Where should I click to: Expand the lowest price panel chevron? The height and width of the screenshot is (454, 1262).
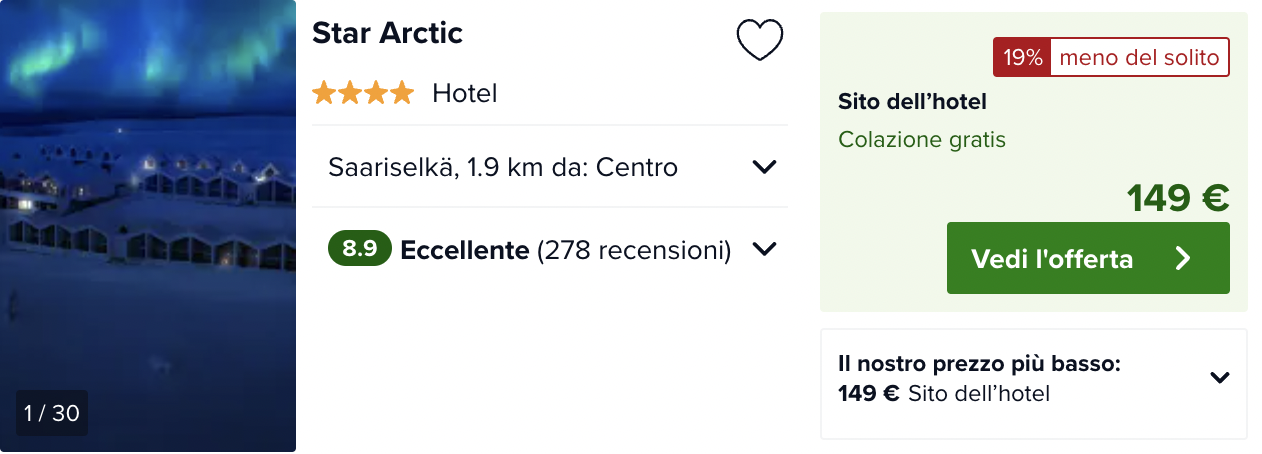[x=1219, y=378]
